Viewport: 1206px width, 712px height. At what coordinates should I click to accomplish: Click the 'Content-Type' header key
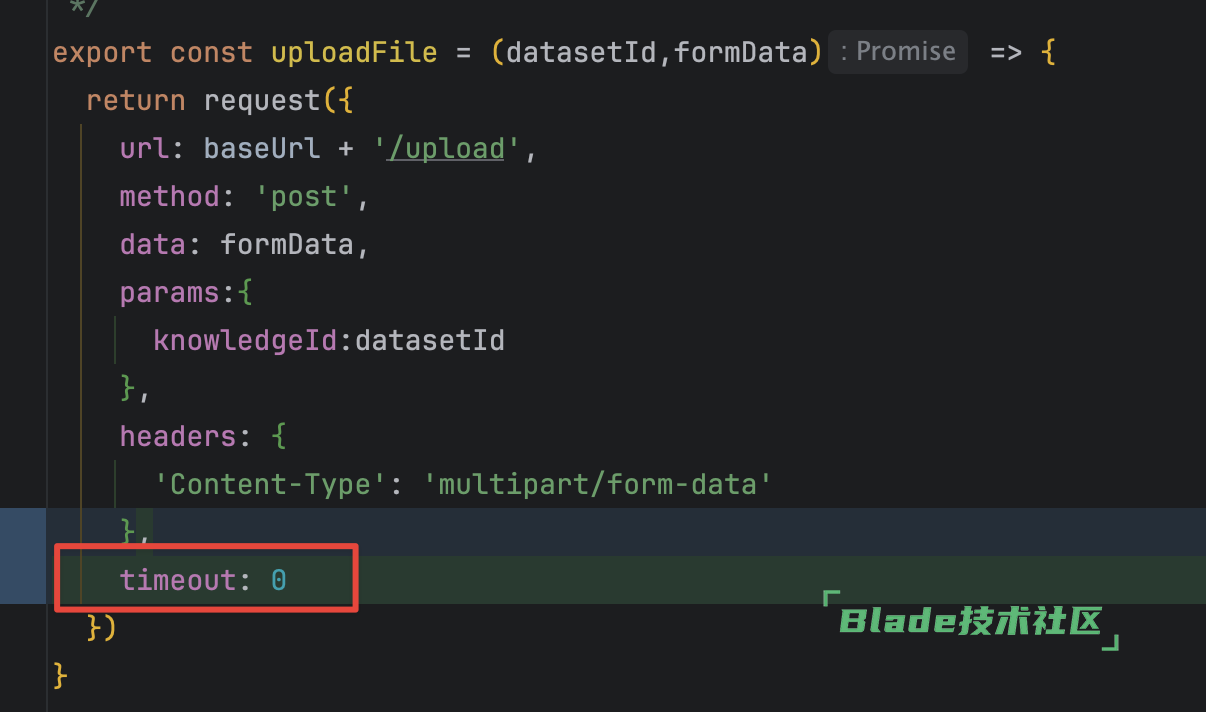pos(270,485)
